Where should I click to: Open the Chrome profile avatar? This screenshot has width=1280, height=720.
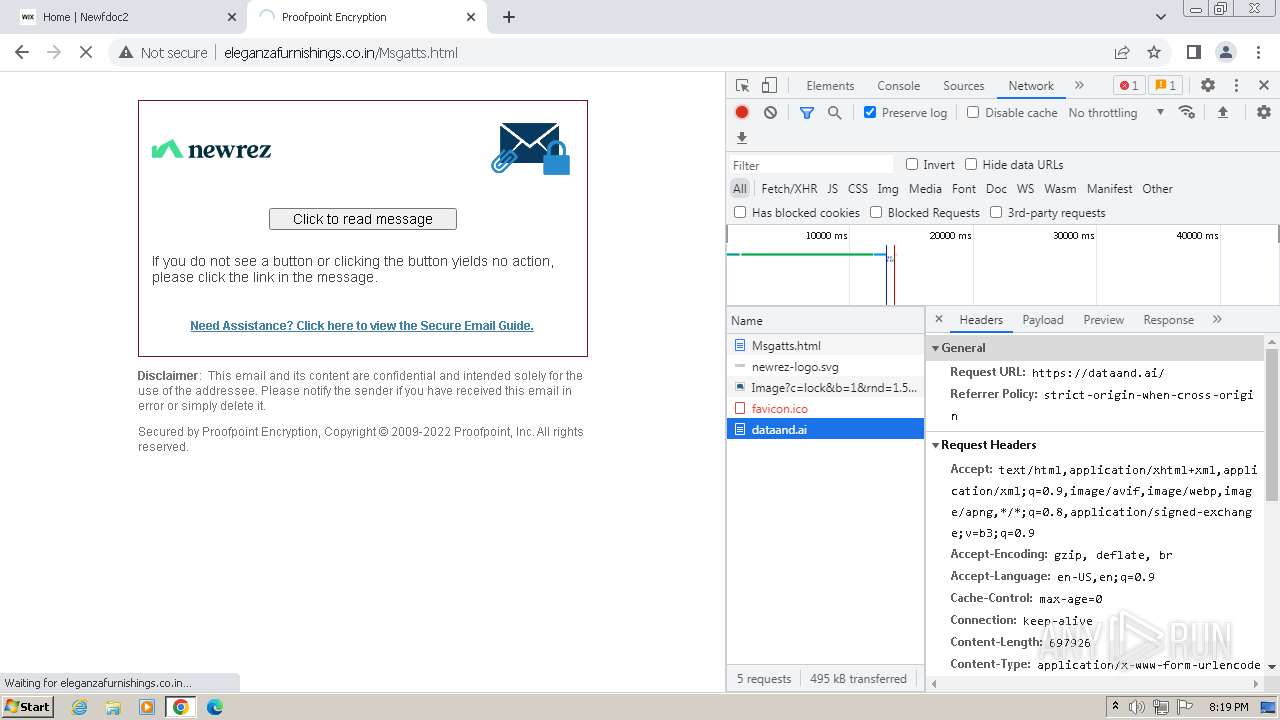(x=1225, y=52)
